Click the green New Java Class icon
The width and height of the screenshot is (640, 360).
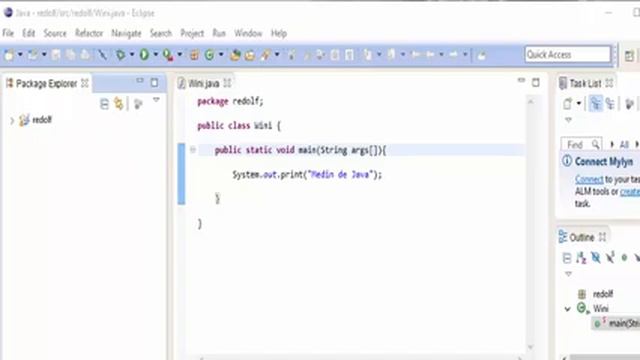209,55
